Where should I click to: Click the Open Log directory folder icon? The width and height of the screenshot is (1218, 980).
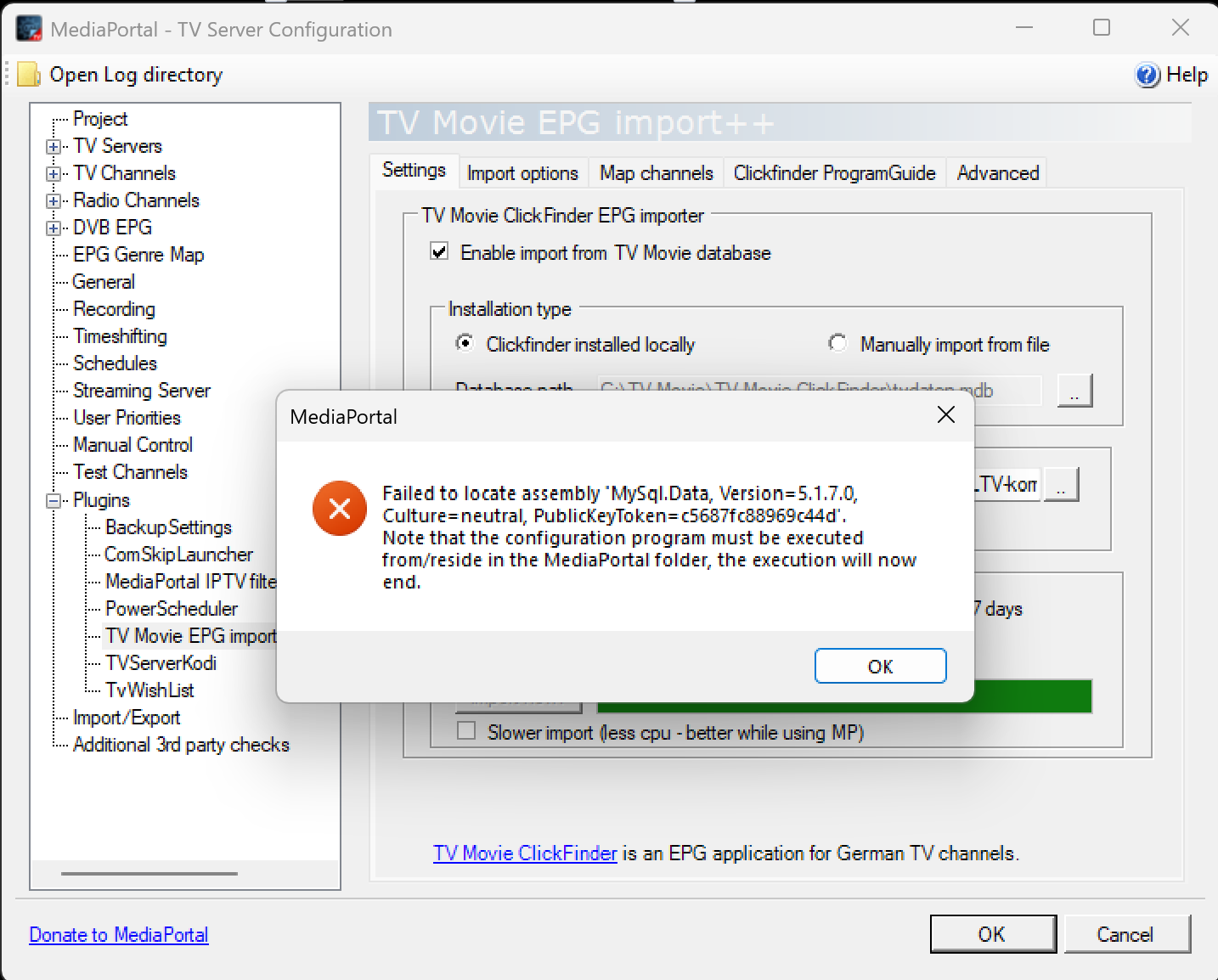pyautogui.click(x=29, y=75)
